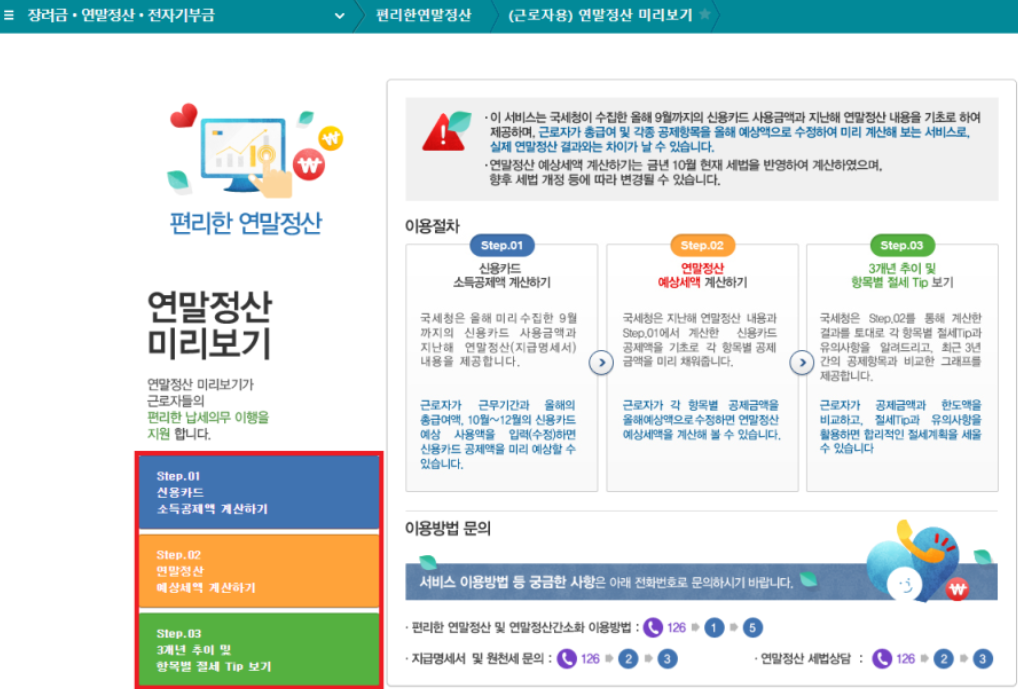The width and height of the screenshot is (1018, 689).
Task: Click the Step.01 badge on the first card
Action: [x=501, y=246]
